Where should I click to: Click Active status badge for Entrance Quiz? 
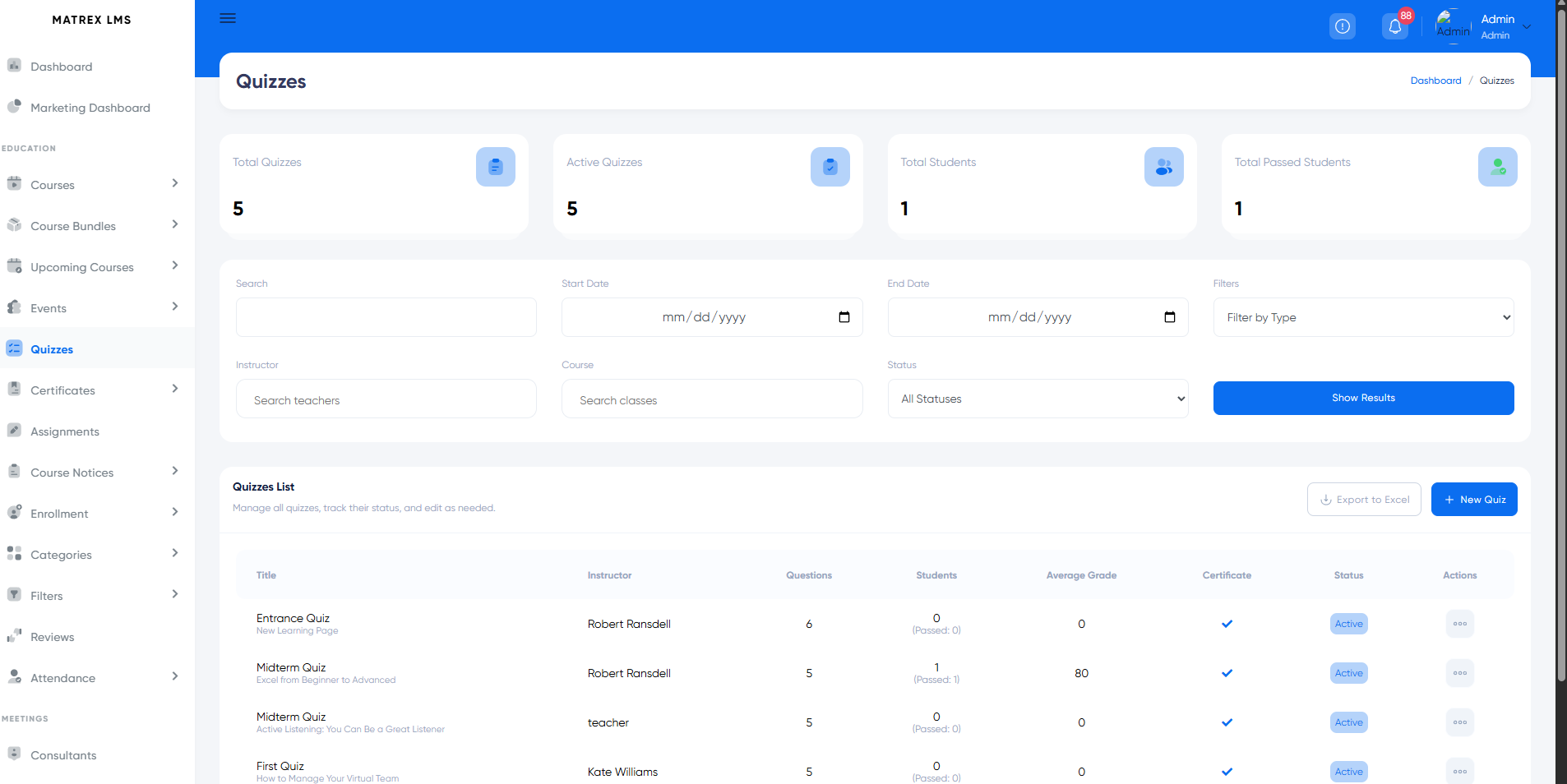1348,624
